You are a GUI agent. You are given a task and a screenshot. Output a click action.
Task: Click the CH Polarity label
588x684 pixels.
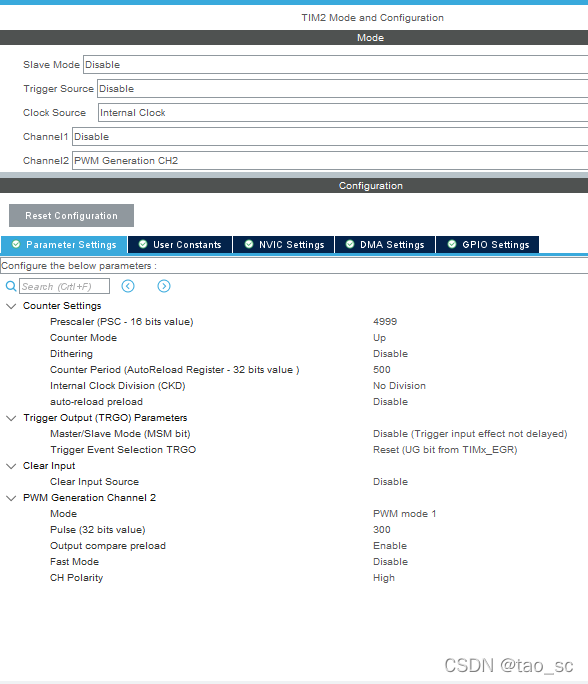pyautogui.click(x=76, y=578)
